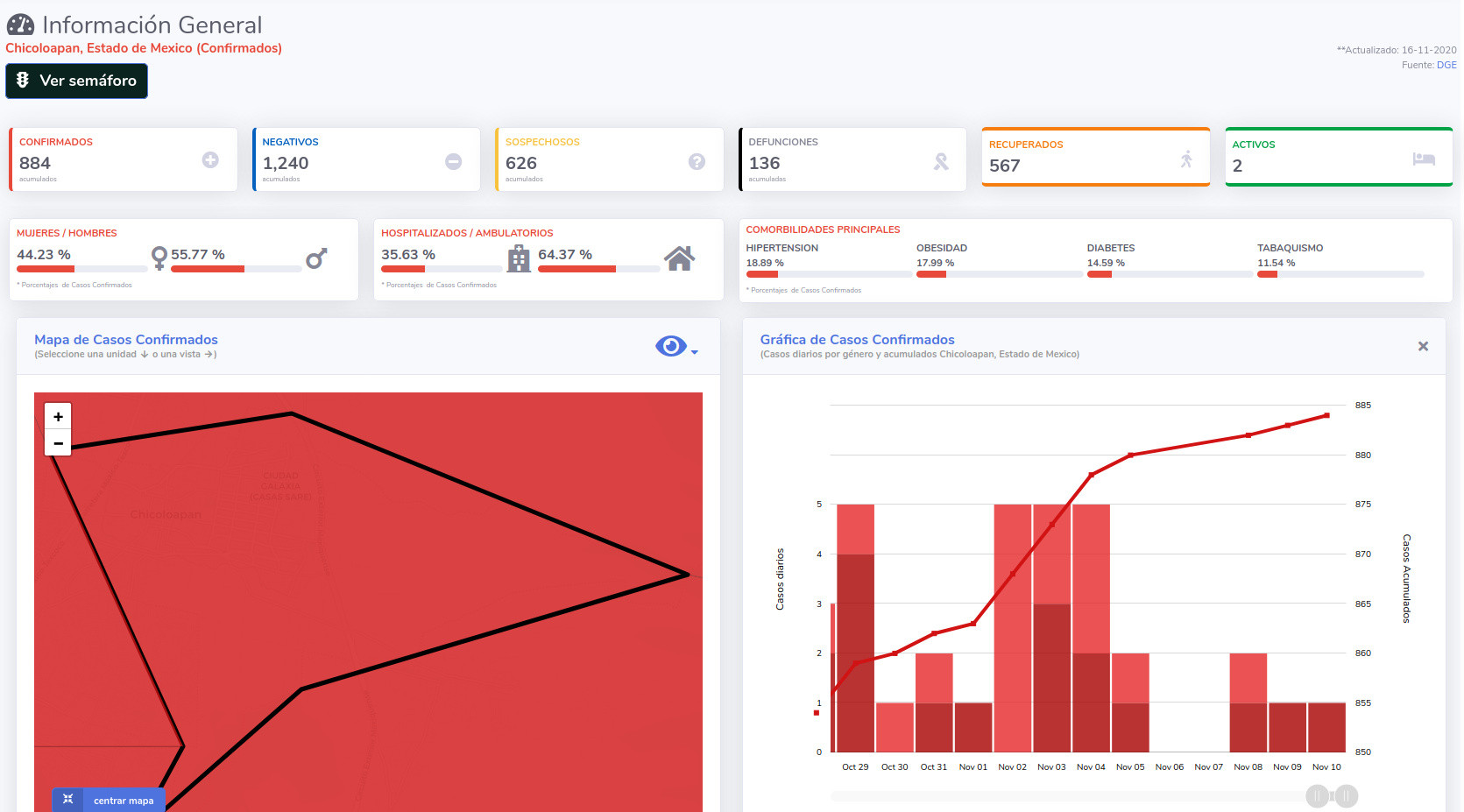Click the right range slider handle below chart
This screenshot has width=1464, height=812.
[x=1347, y=796]
